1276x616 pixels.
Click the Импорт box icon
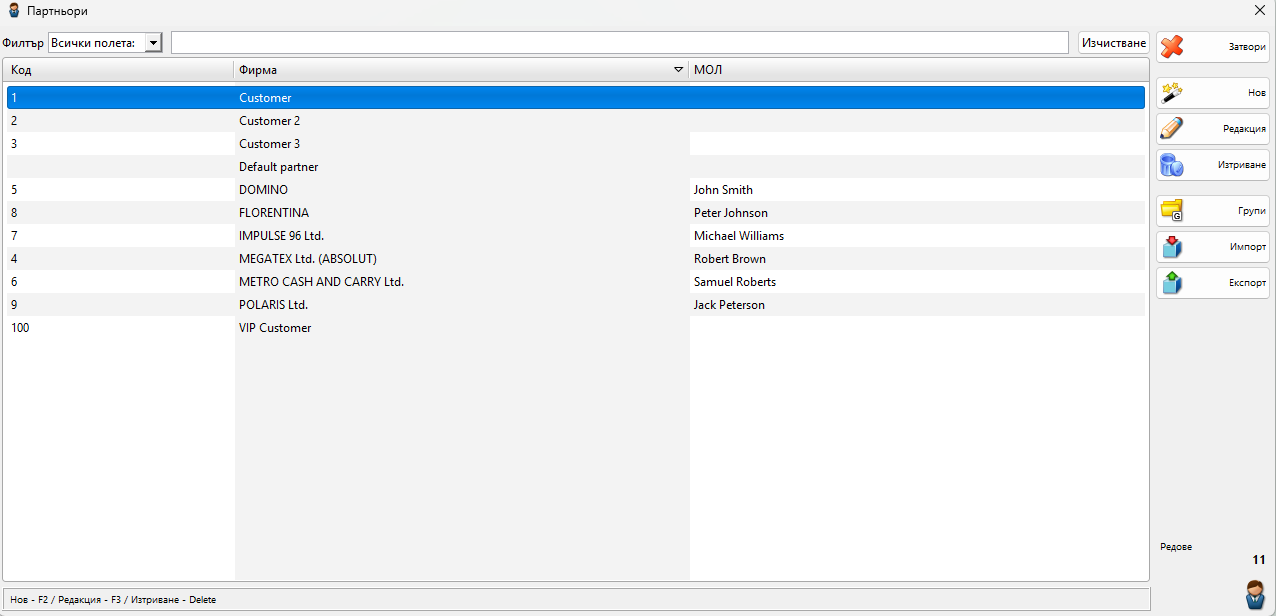point(1172,247)
